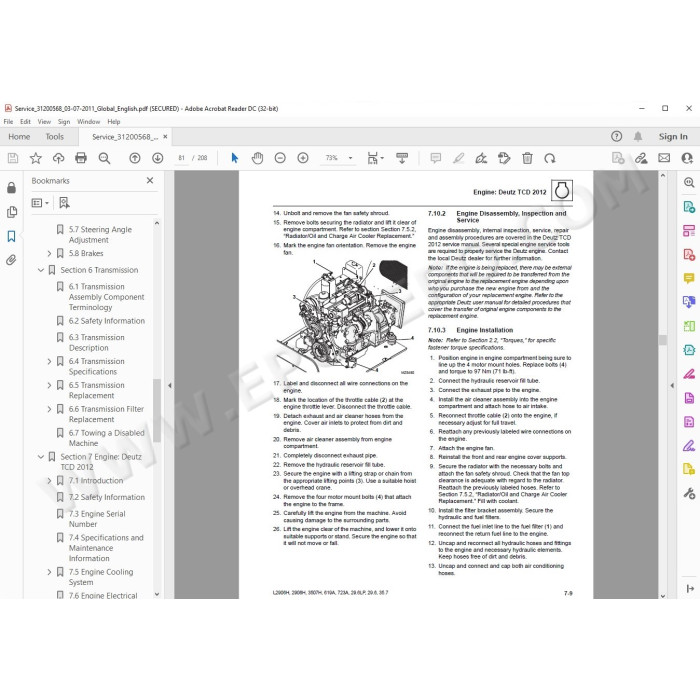Screen dimensions: 700x700
Task: Open bookmarks options dropdown
Action: click(x=40, y=203)
